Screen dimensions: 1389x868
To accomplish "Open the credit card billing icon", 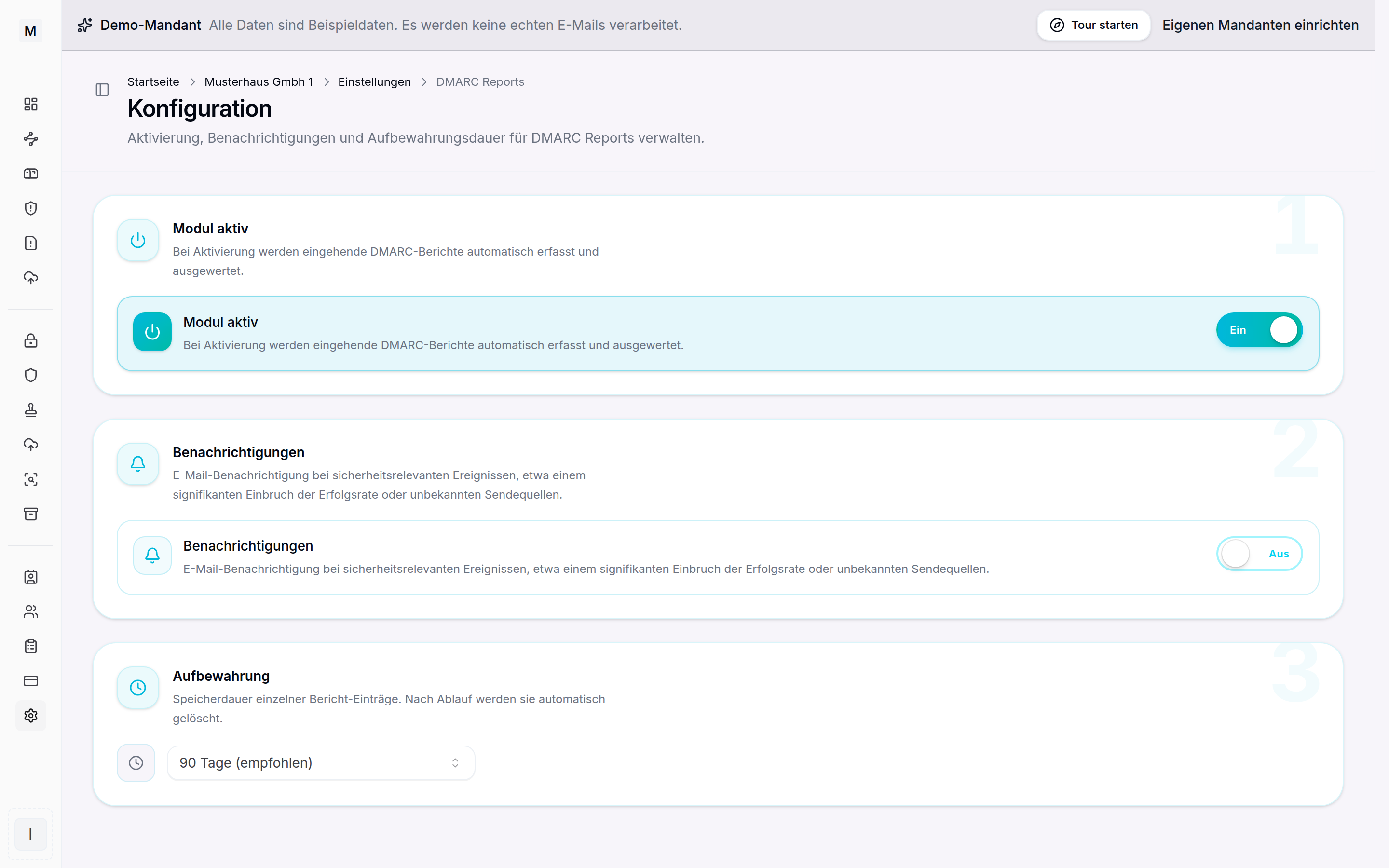I will tap(30, 681).
